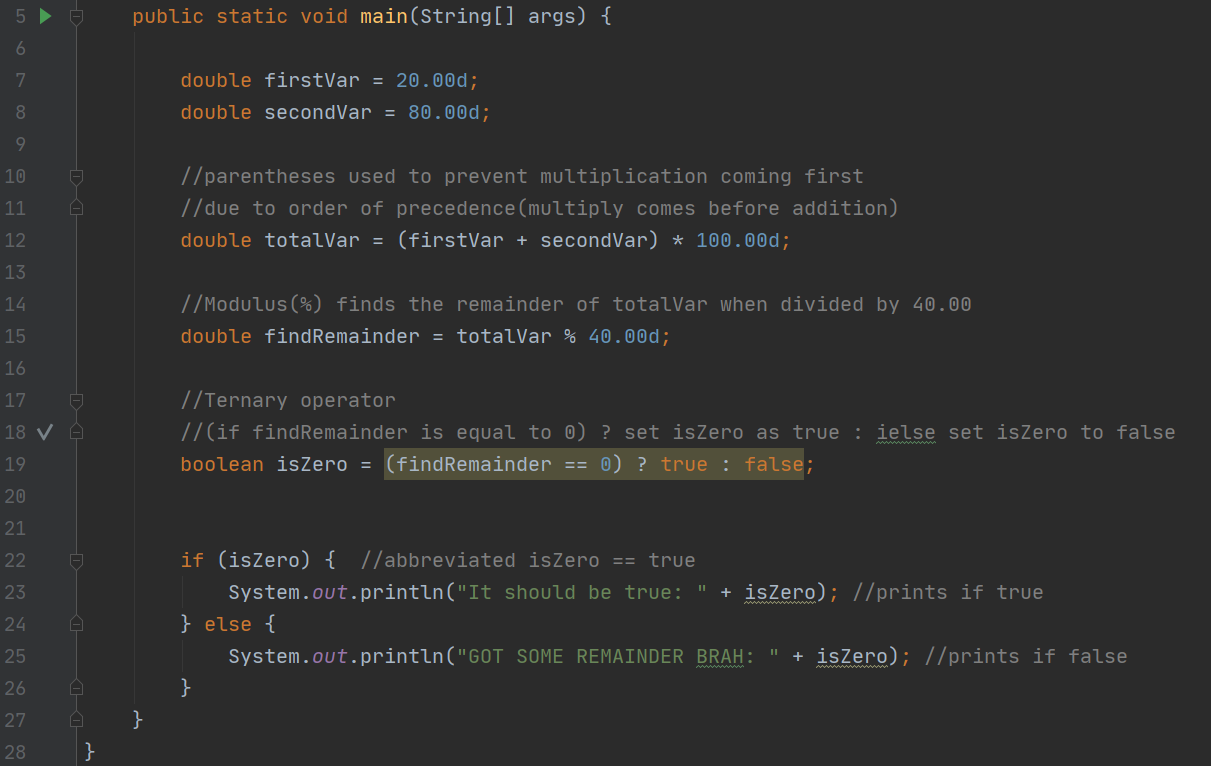Image resolution: width=1211 pixels, height=766 pixels.
Task: Click the main method name on line 5
Action: tap(384, 17)
